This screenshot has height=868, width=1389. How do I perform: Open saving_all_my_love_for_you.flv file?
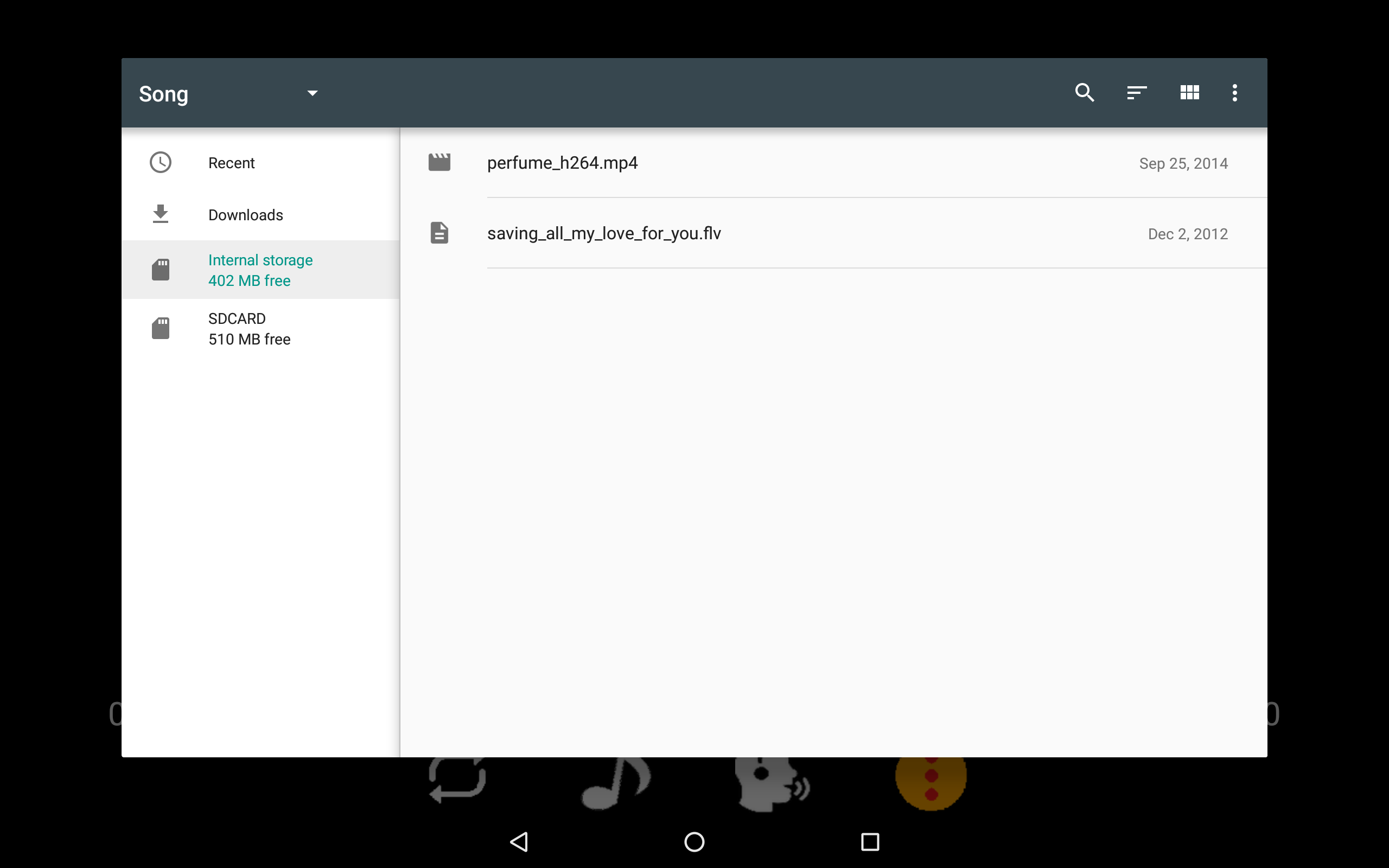(x=604, y=234)
